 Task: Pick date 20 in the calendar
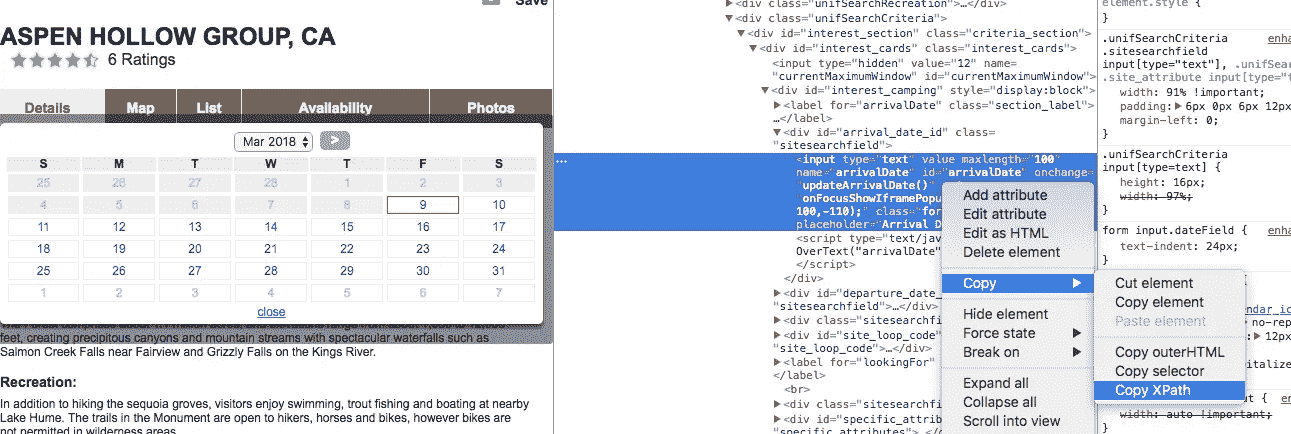(195, 249)
